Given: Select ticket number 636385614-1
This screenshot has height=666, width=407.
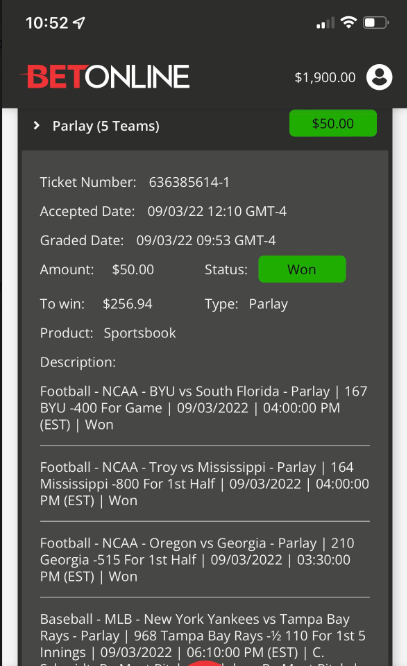Looking at the screenshot, I should coord(189,182).
